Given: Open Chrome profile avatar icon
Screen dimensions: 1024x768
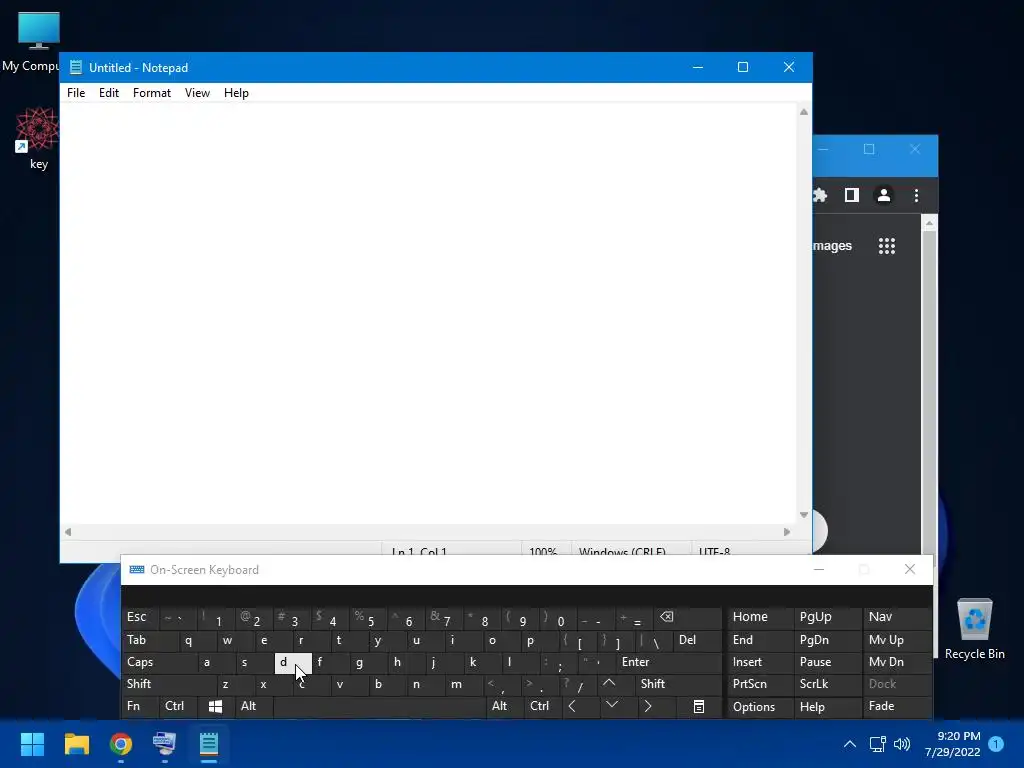Looking at the screenshot, I should tap(884, 195).
